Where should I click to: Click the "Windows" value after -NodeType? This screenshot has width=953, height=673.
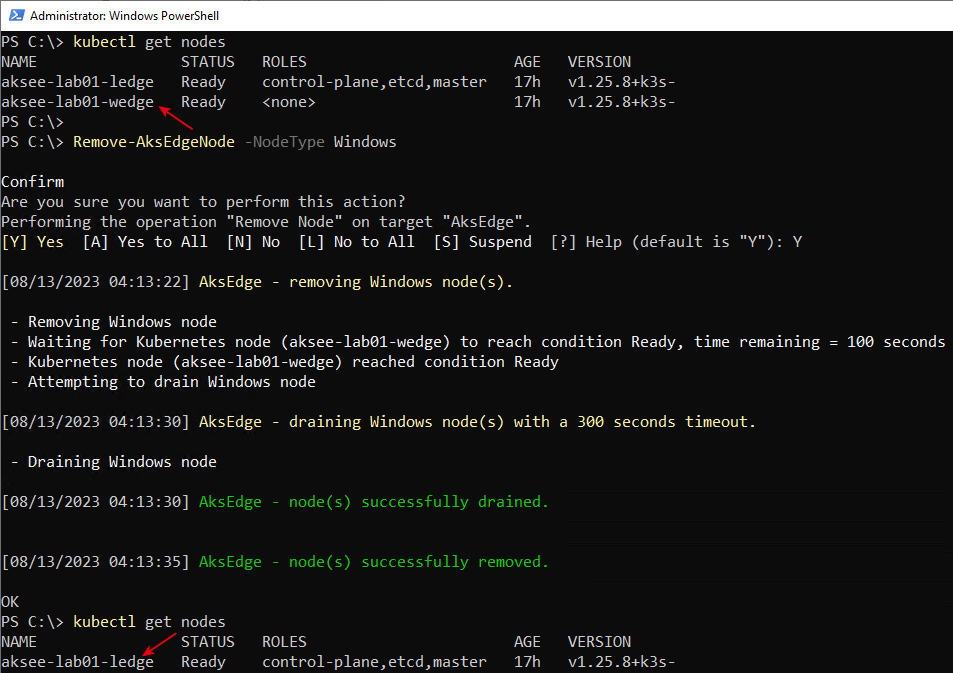[x=365, y=142]
